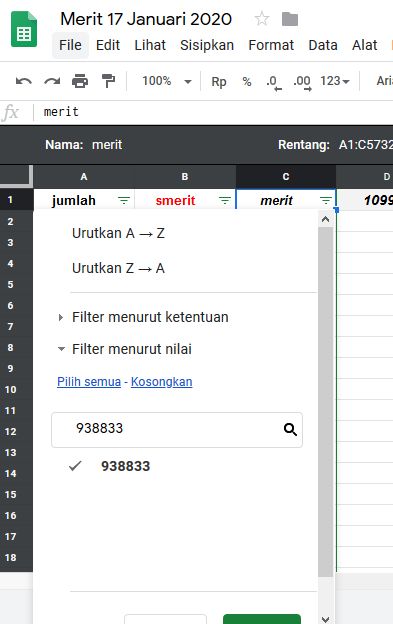Click the decrease decimal places icon

(x=274, y=82)
